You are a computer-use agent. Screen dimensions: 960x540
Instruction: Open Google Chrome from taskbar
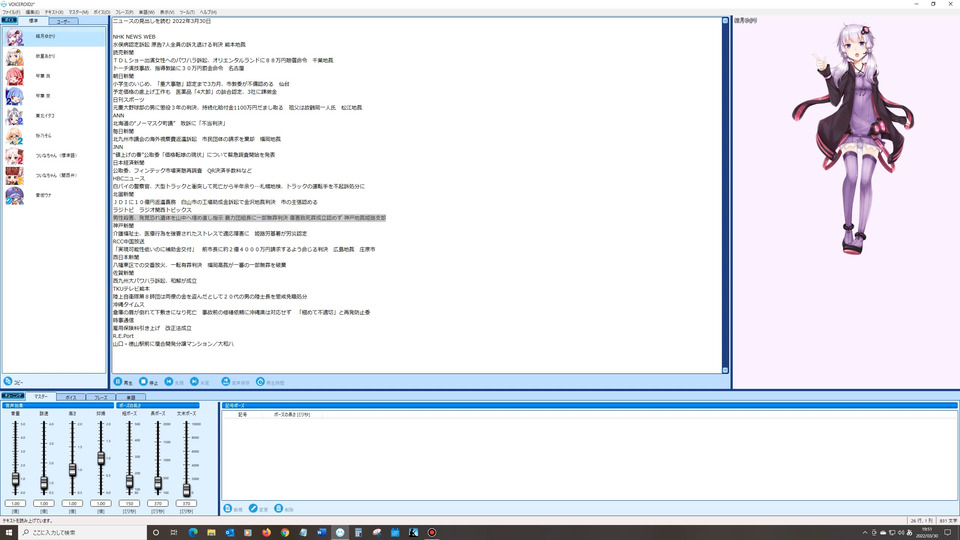(x=285, y=533)
